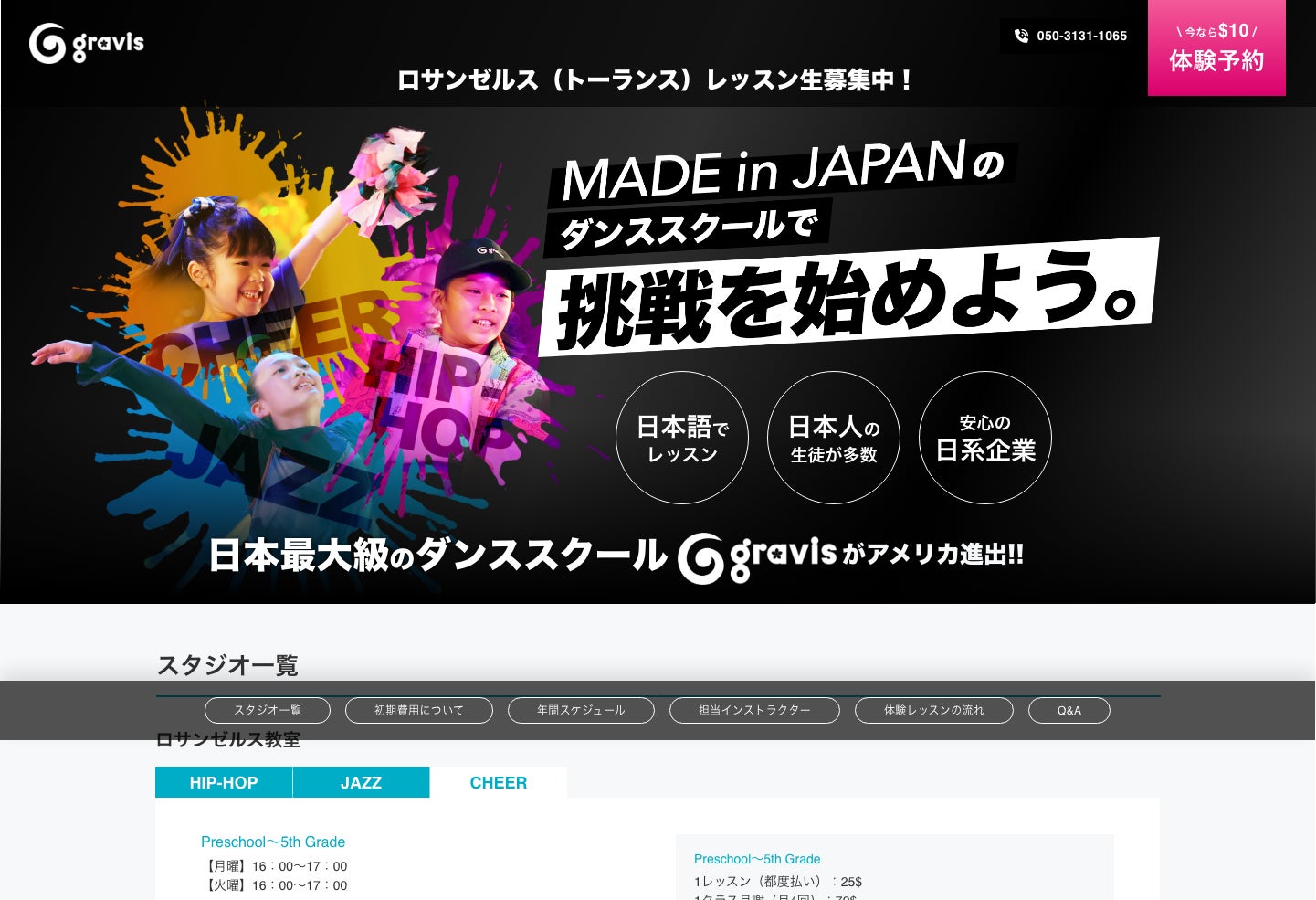Click the 1レッスン（都度払い）：25$ price line
The height and width of the screenshot is (900, 1316).
(x=778, y=882)
